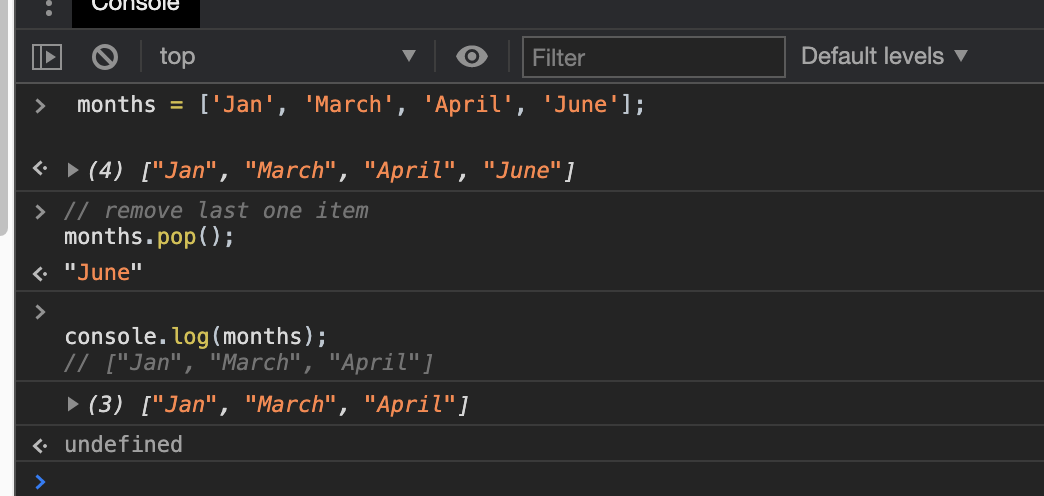
Task: Select the remove last one item comment
Action: coord(216,211)
